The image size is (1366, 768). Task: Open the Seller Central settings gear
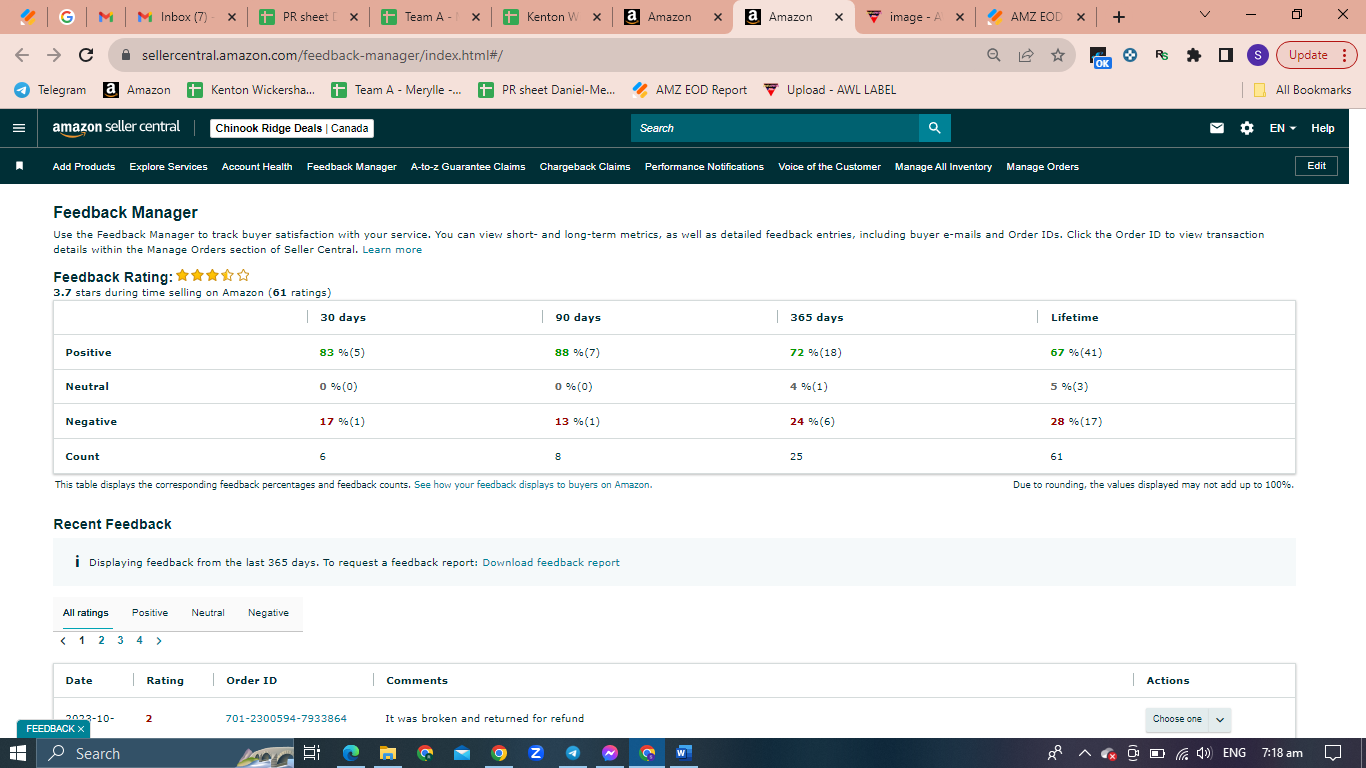coord(1246,128)
